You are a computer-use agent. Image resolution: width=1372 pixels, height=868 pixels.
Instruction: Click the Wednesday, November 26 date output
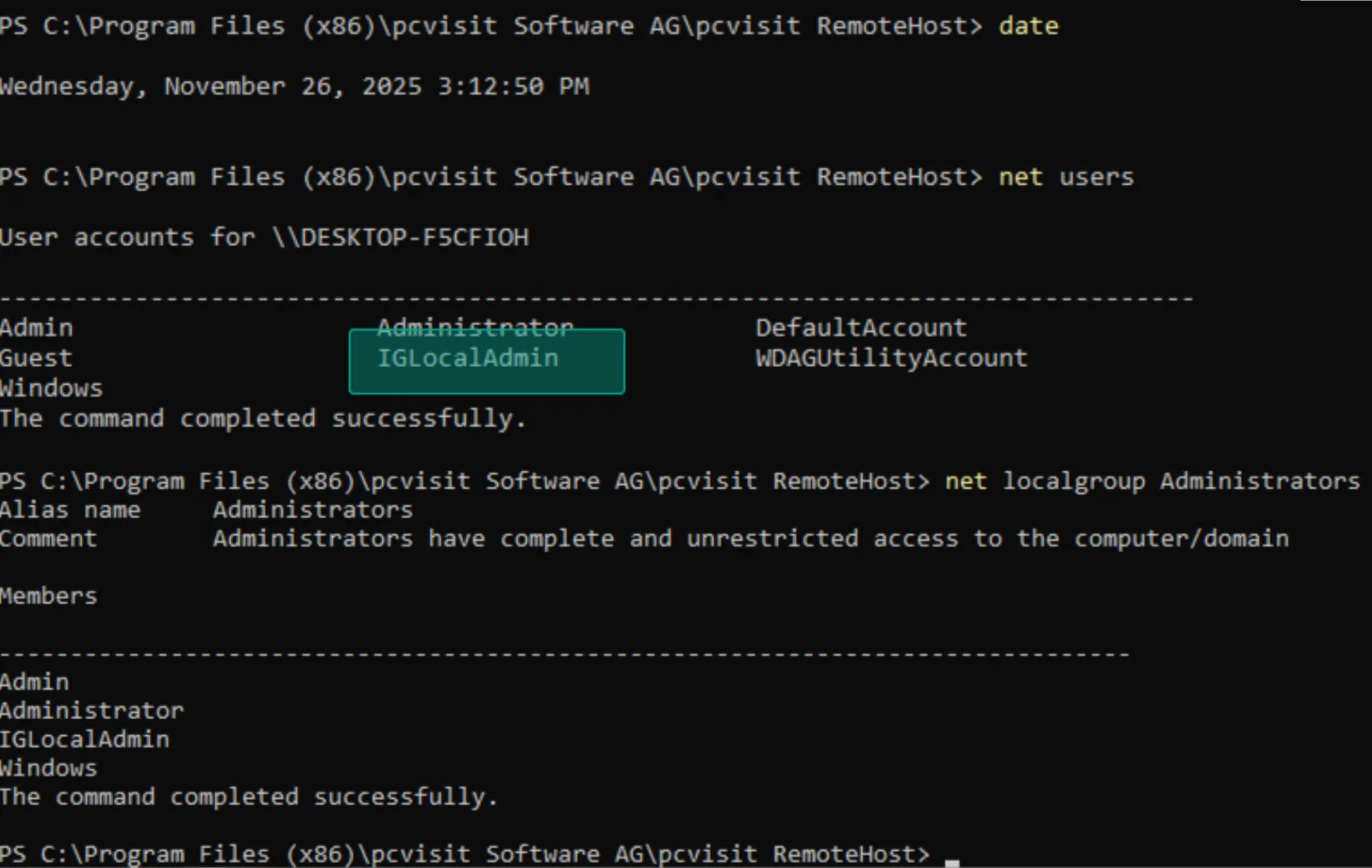pyautogui.click(x=294, y=87)
